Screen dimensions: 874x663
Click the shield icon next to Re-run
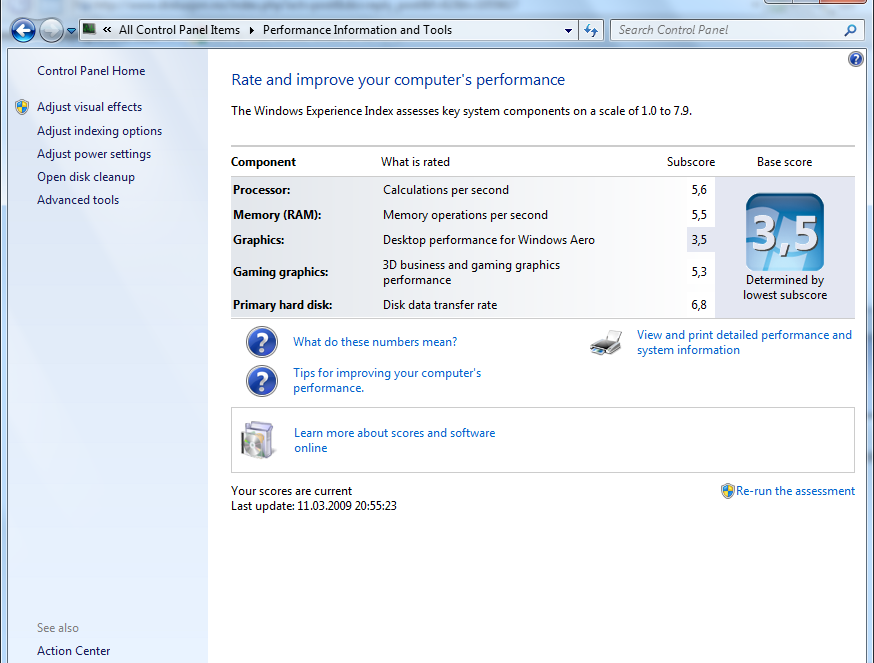[x=727, y=491]
